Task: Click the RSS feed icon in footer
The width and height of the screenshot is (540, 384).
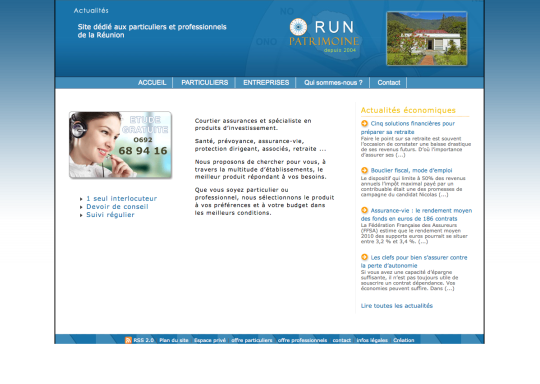Action: pos(128,340)
